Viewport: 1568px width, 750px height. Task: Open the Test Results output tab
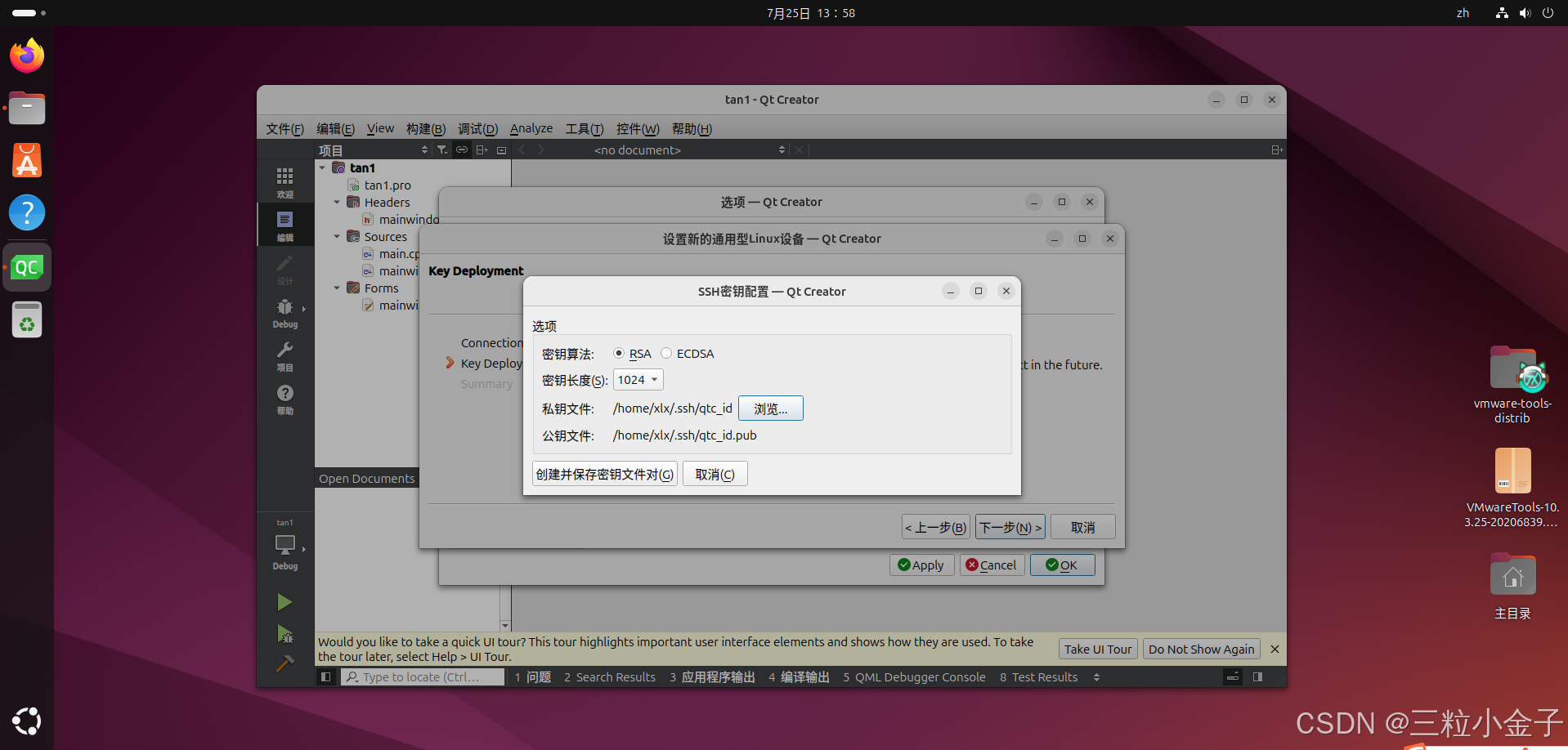tap(1038, 676)
